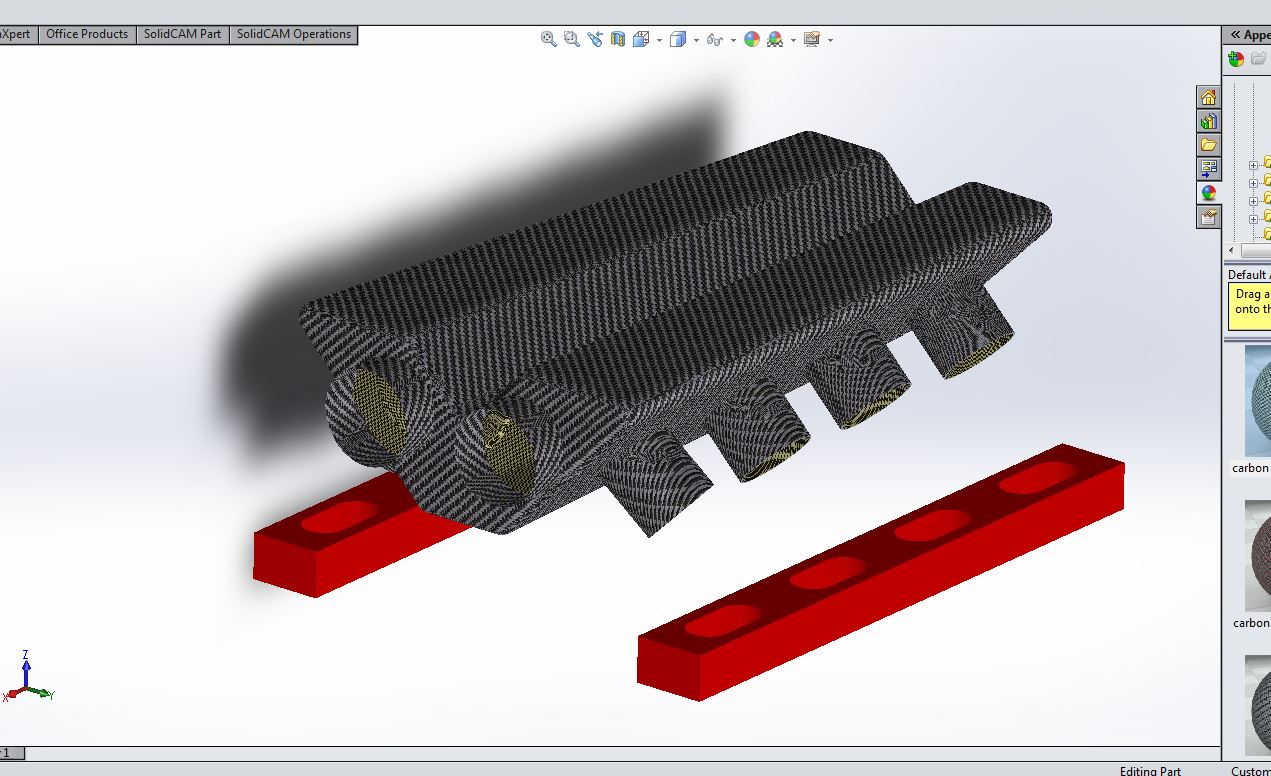
Task: Open the Design Library task pane tab
Action: 1208,121
